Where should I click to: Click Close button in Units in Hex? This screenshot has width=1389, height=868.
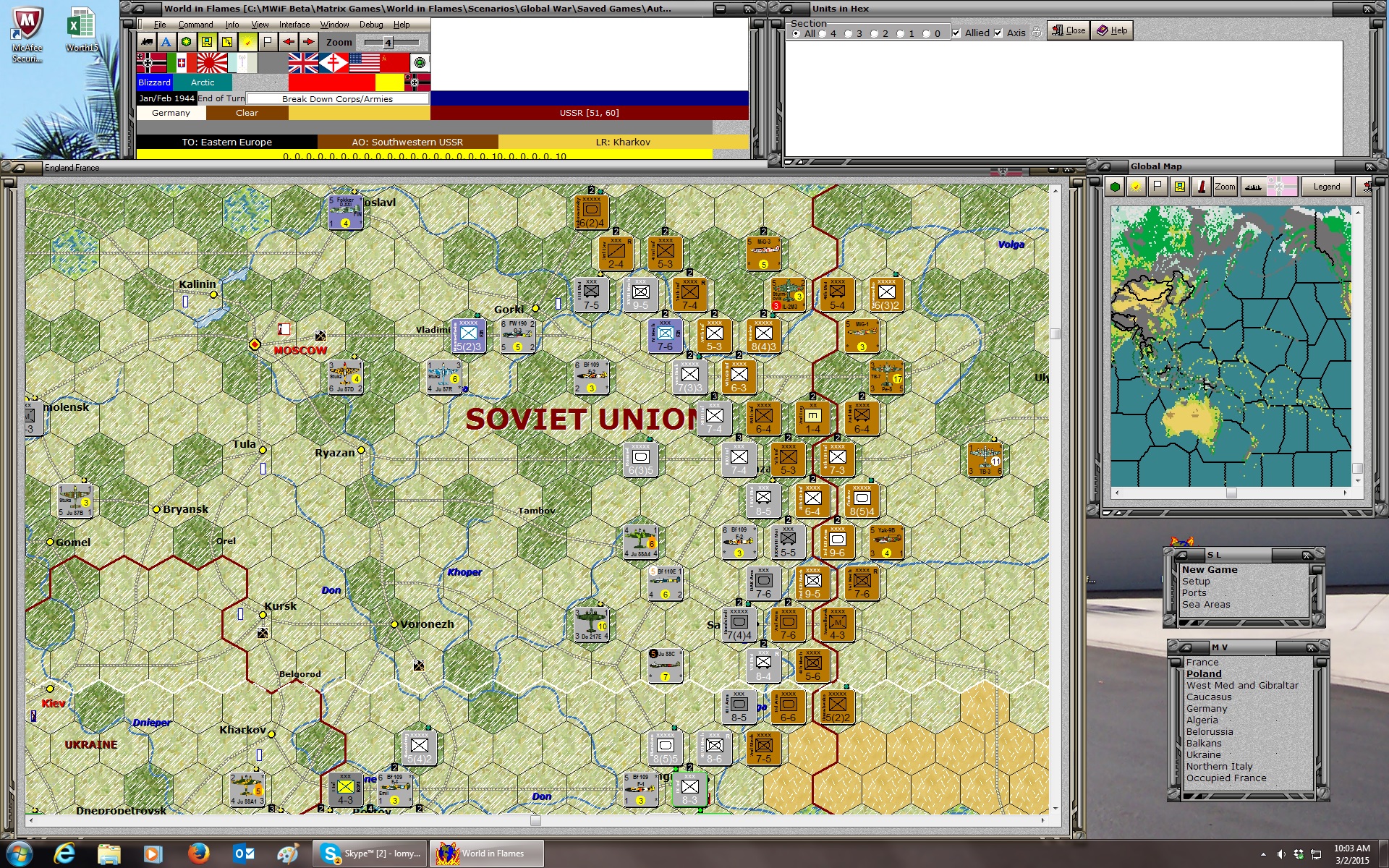point(1069,30)
